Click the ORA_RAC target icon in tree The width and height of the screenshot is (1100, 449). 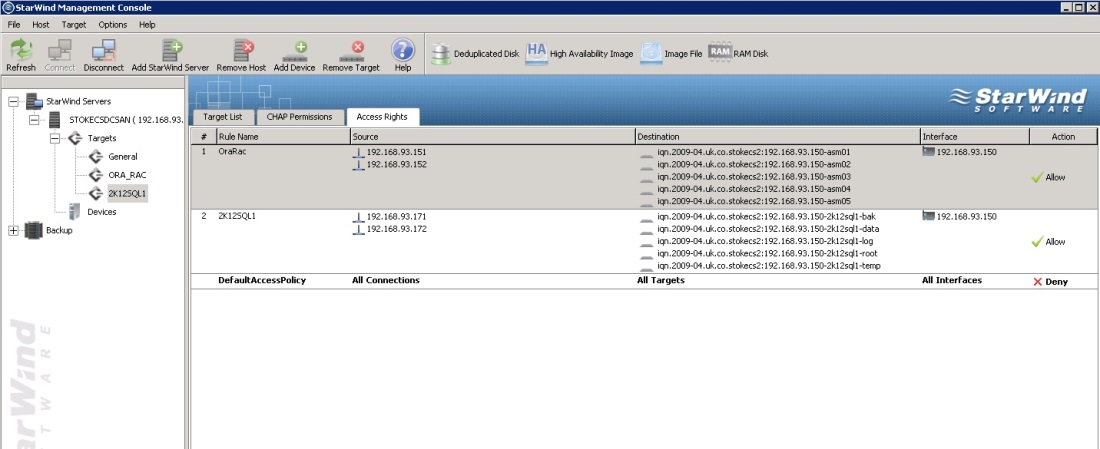pos(96,175)
